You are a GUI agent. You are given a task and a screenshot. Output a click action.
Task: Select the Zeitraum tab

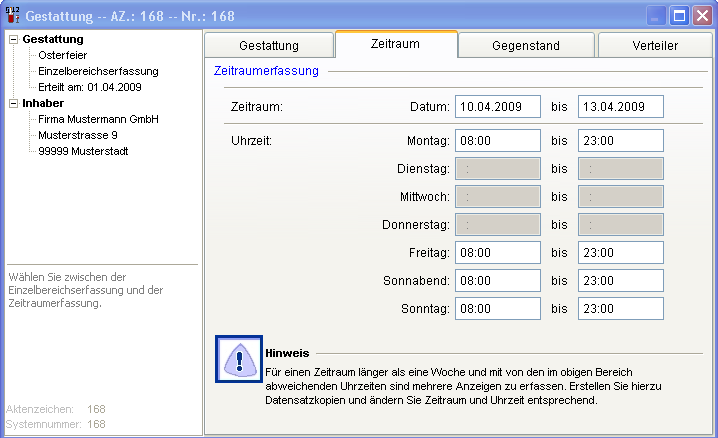pyautogui.click(x=396, y=44)
